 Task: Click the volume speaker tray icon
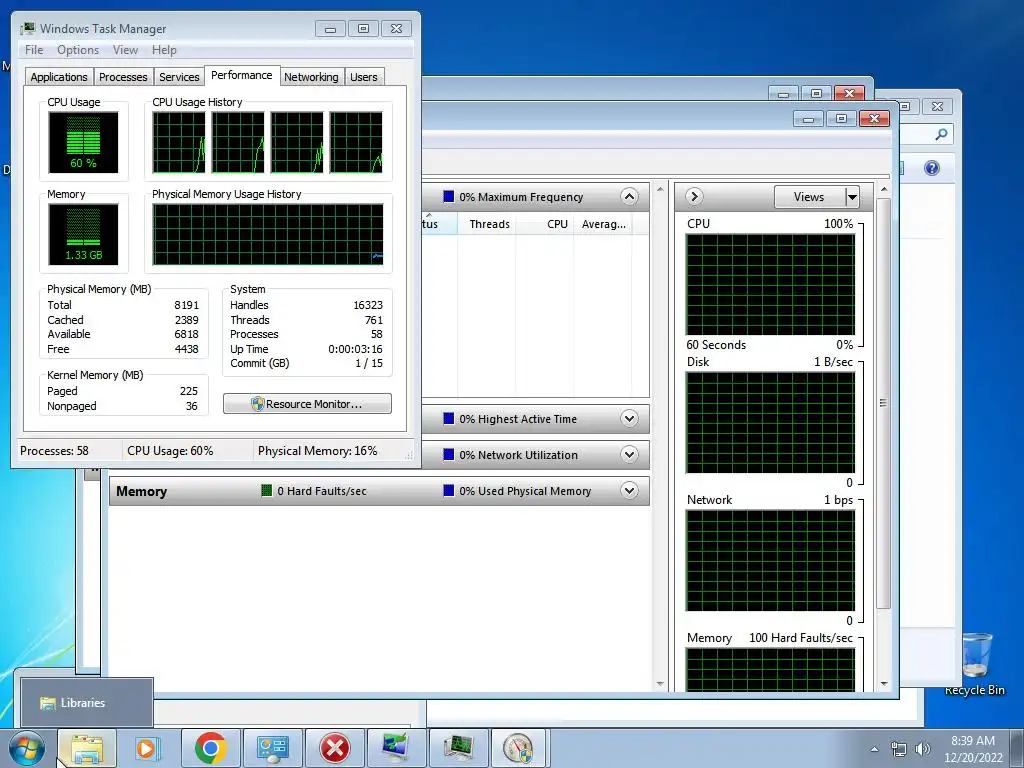click(x=922, y=749)
